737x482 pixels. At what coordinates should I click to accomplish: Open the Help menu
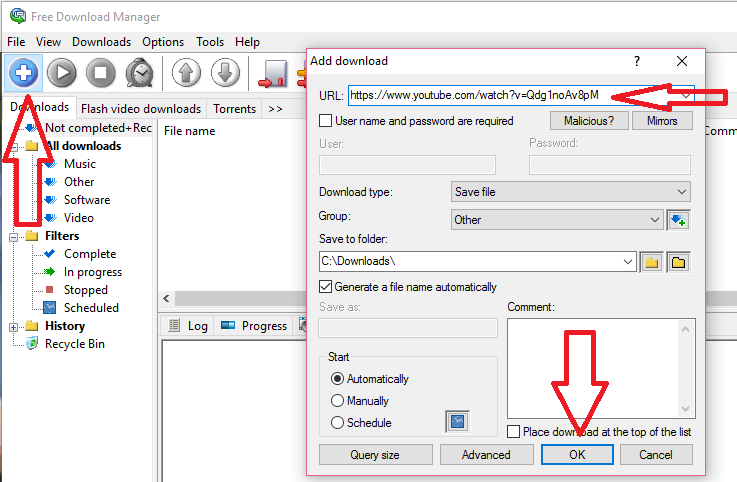(247, 42)
